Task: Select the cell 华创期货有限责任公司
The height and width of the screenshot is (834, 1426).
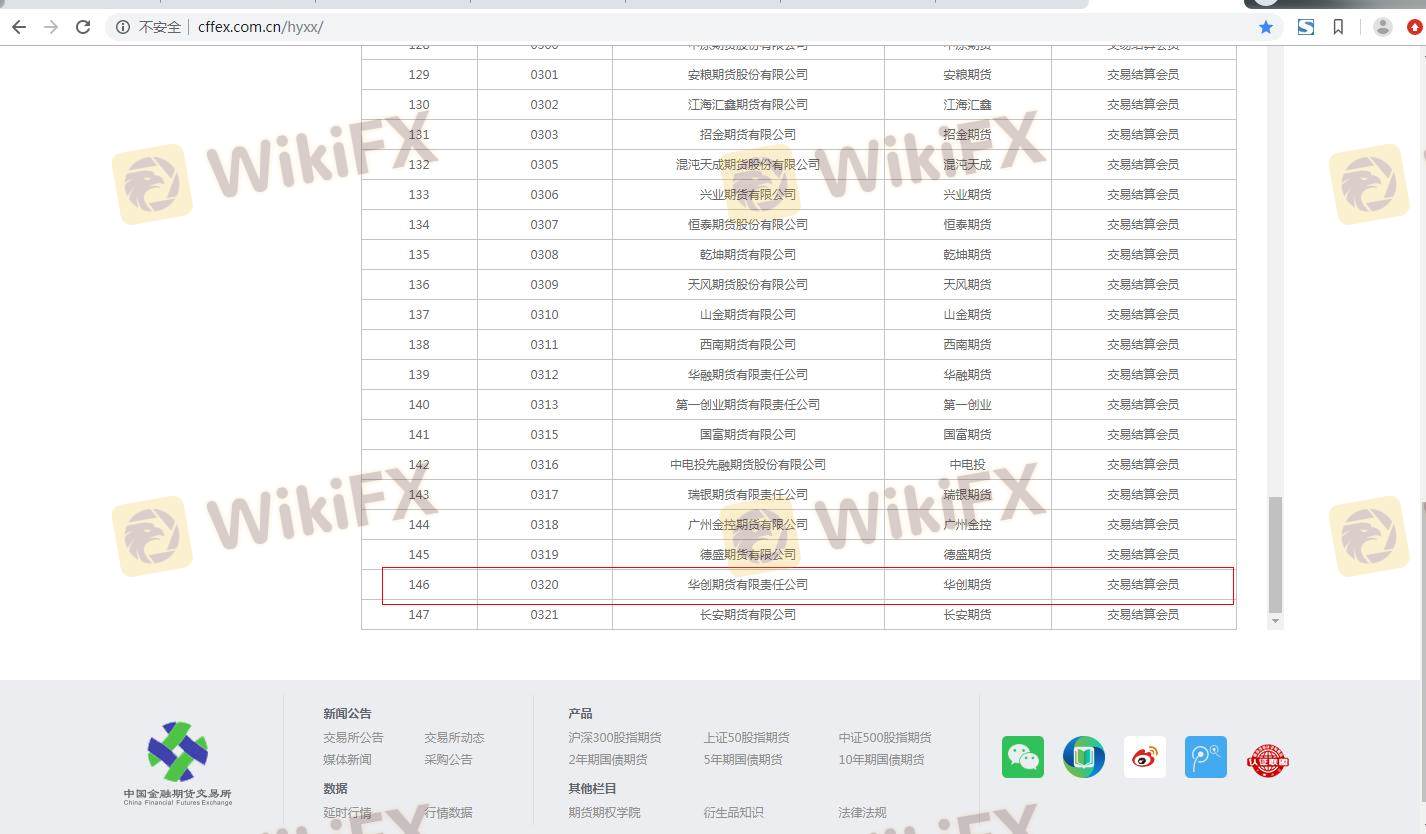Action: [748, 584]
